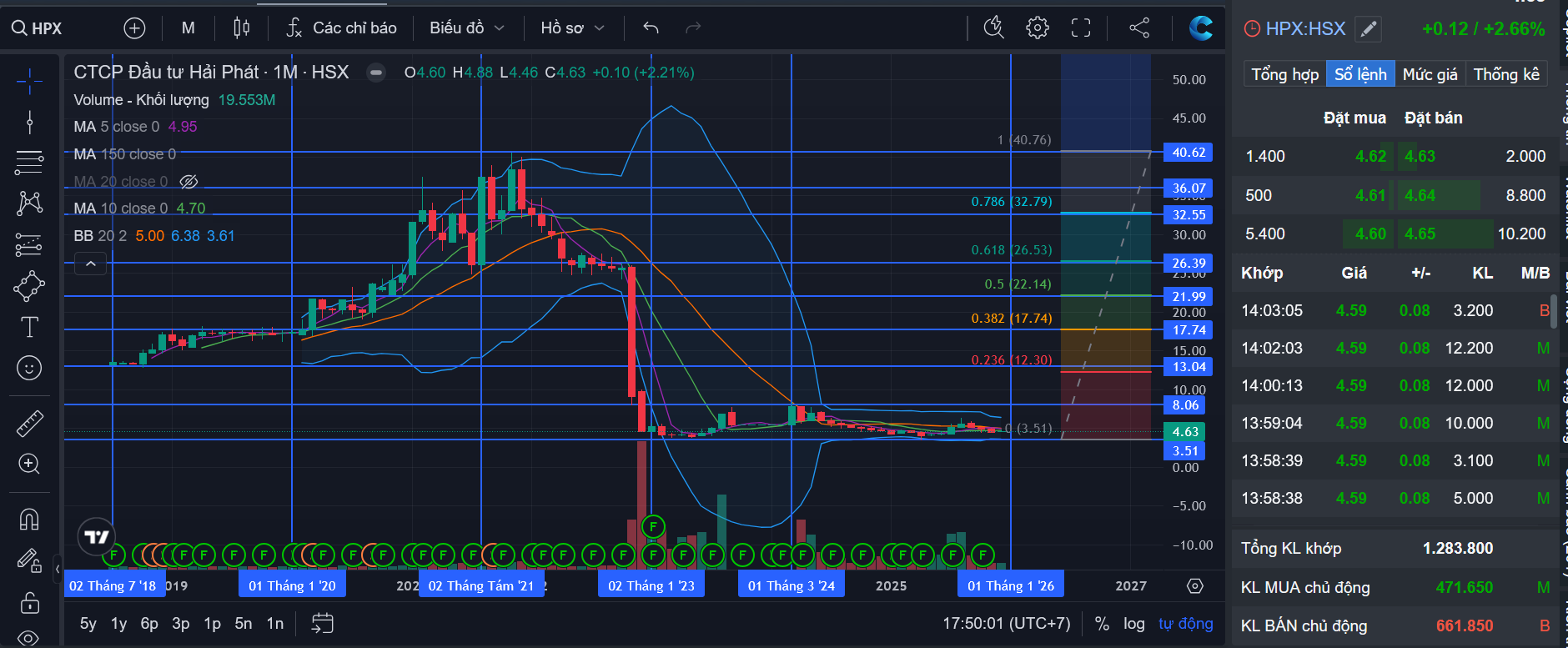Toggle hide all drawings eye icon
The image size is (1568, 648).
pyautogui.click(x=28, y=638)
